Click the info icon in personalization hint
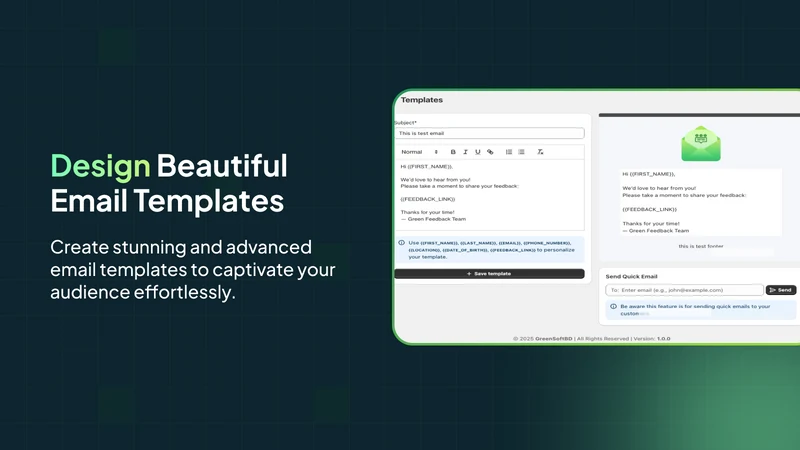 (x=402, y=243)
